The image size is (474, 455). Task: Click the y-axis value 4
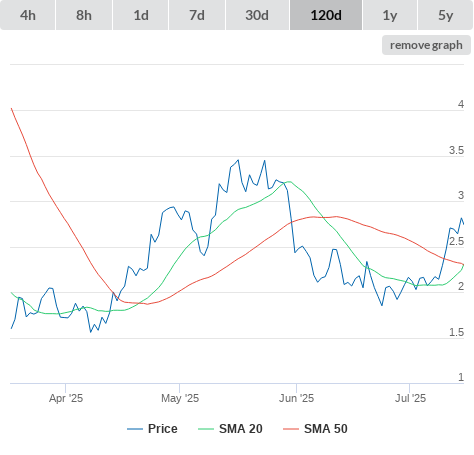pyautogui.click(x=461, y=104)
